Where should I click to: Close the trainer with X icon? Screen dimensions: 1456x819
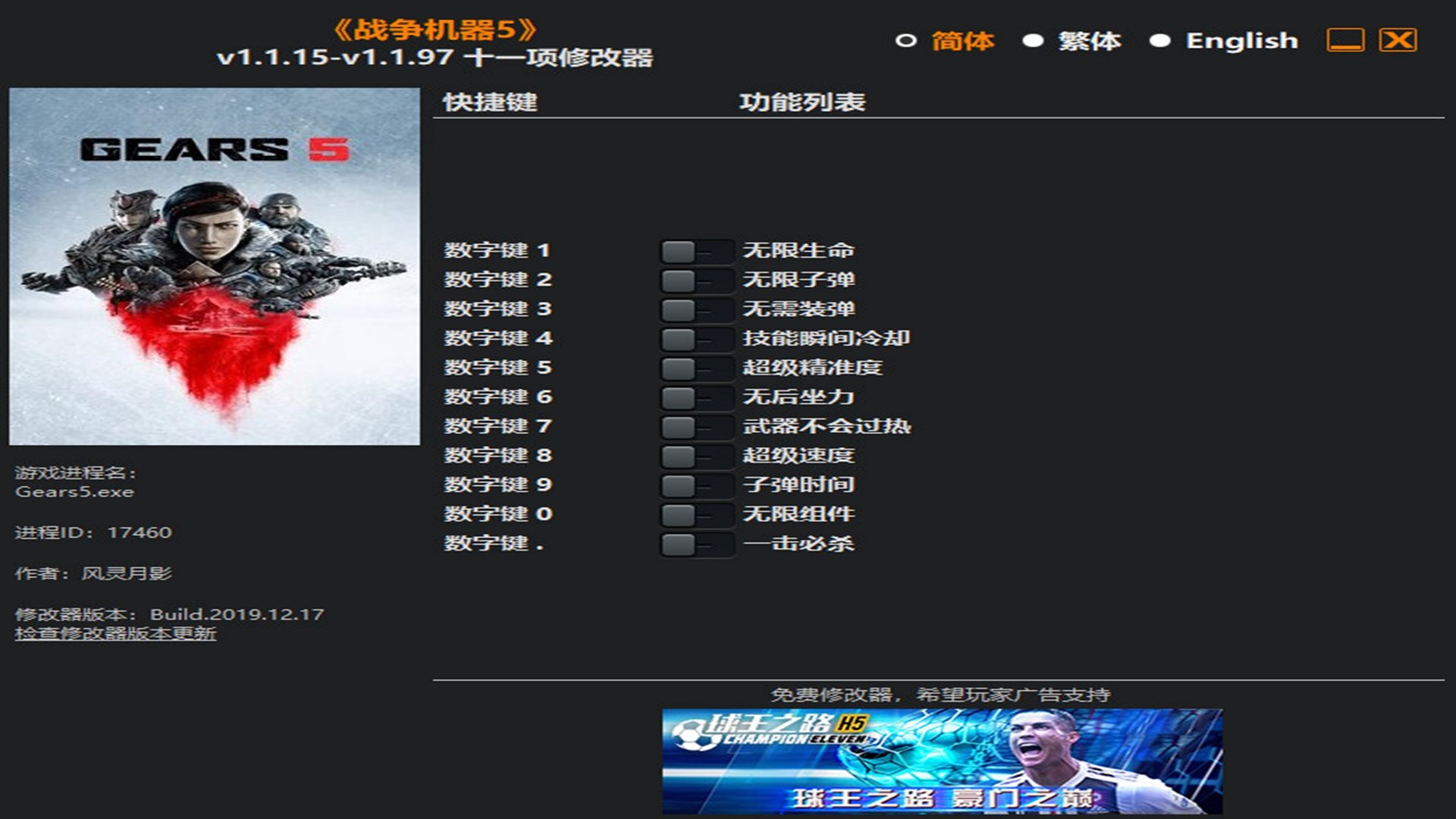[x=1398, y=40]
